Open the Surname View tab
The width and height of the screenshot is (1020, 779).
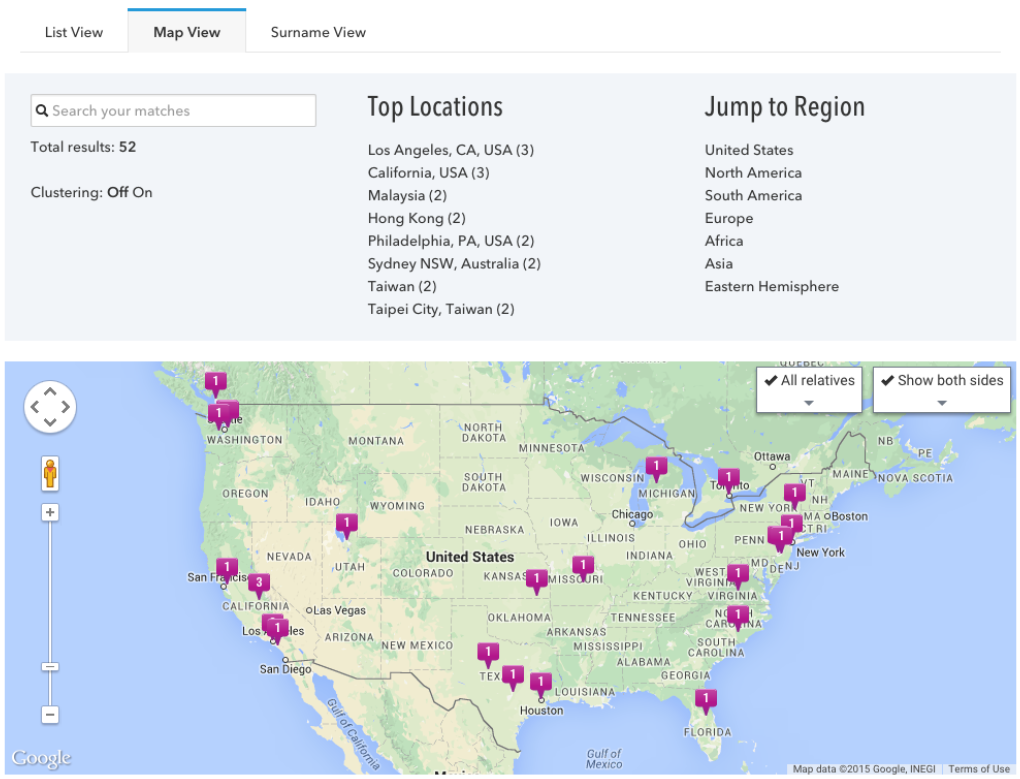(x=318, y=32)
